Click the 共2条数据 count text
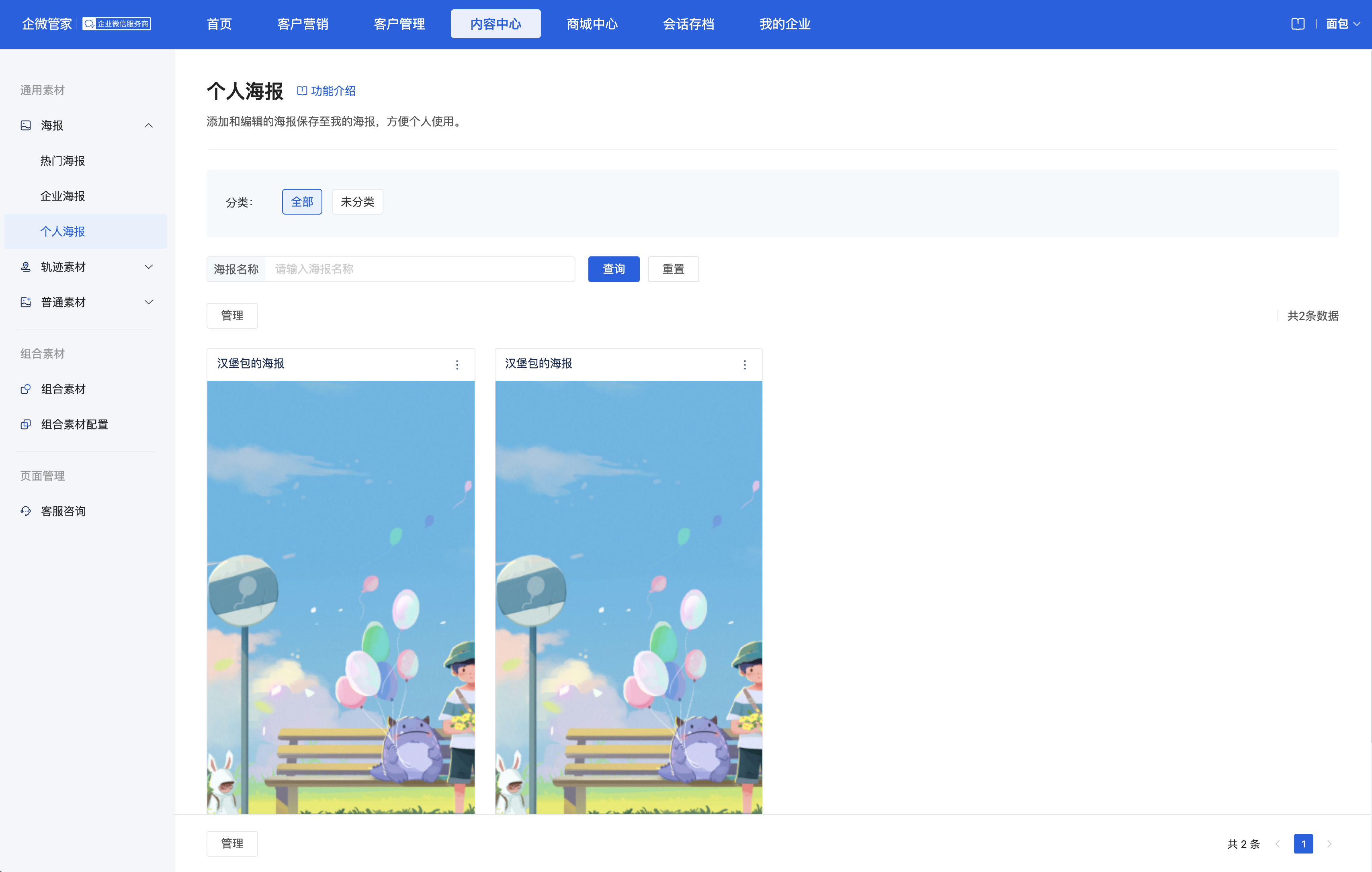The height and width of the screenshot is (872, 1372). click(x=1313, y=315)
